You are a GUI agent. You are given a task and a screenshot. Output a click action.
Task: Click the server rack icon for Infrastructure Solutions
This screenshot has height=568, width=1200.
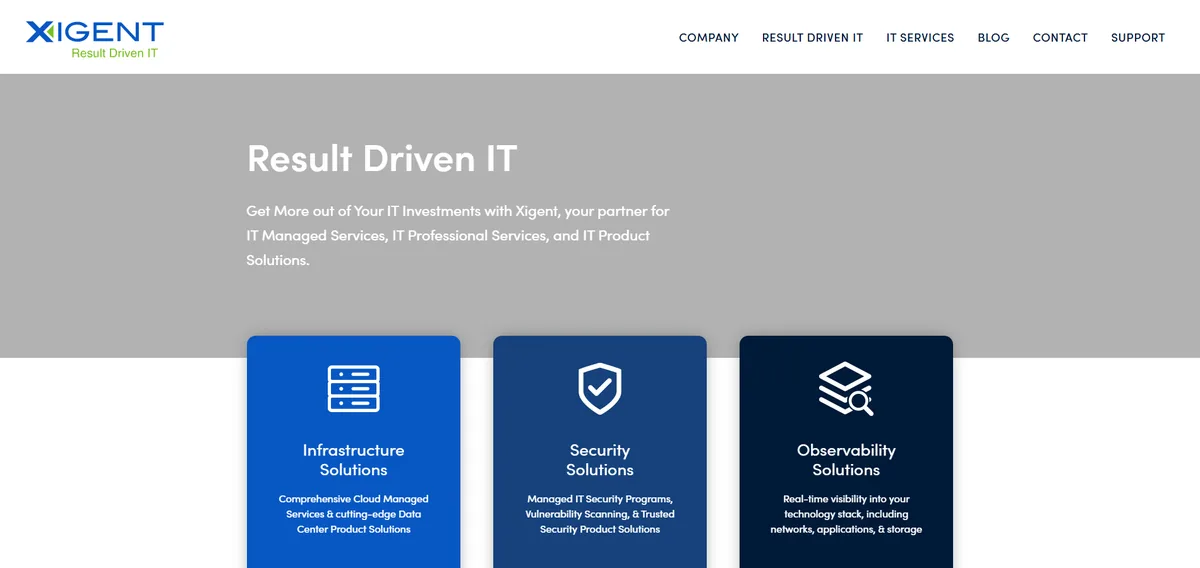click(354, 389)
